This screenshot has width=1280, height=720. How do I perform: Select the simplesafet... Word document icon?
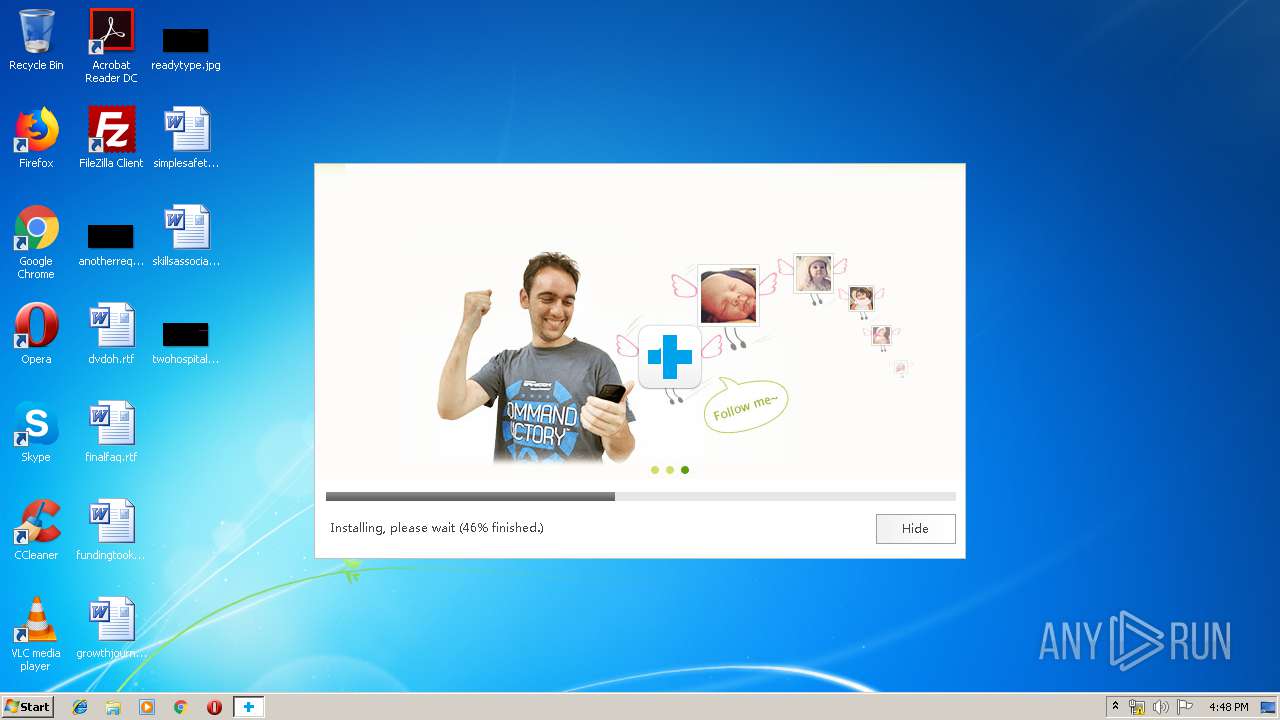186,139
